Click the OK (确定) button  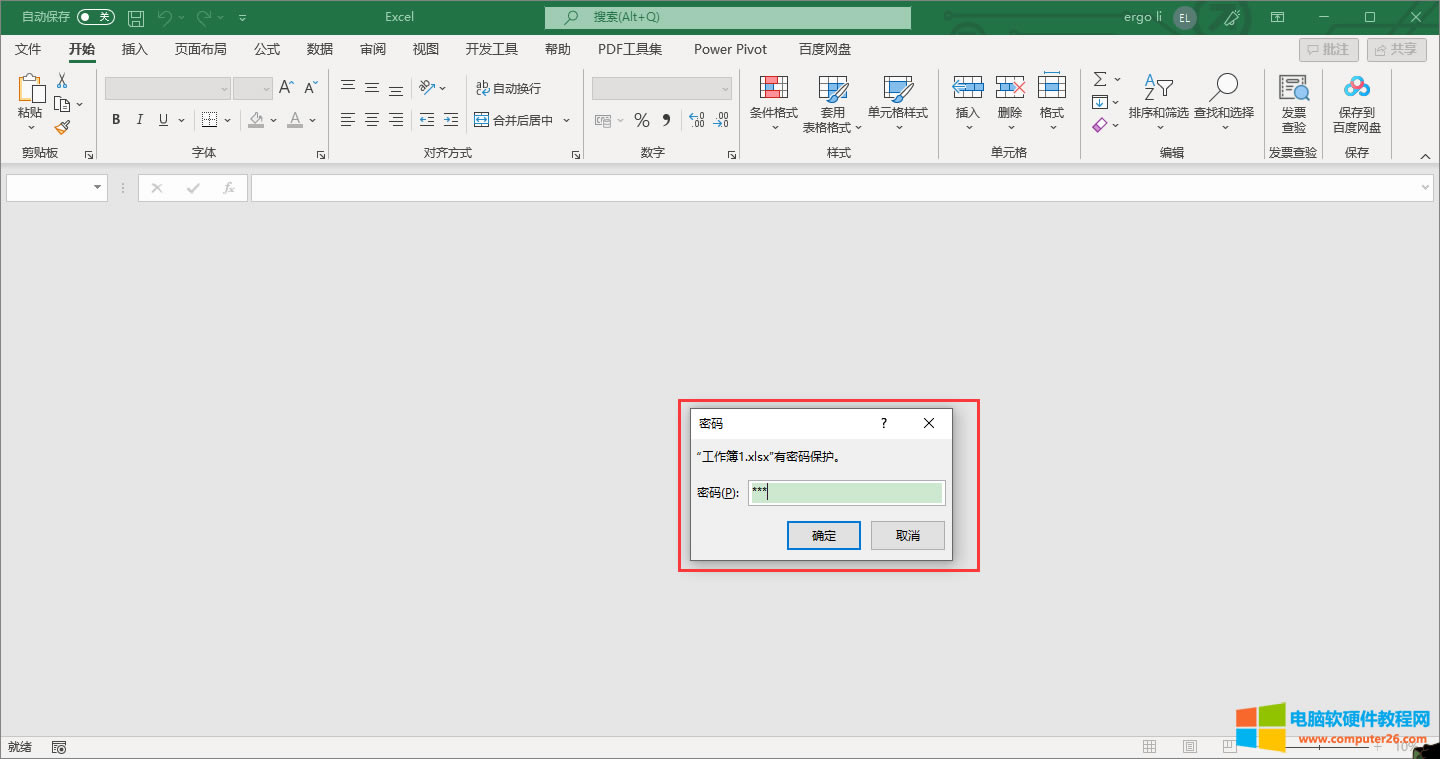click(x=823, y=535)
